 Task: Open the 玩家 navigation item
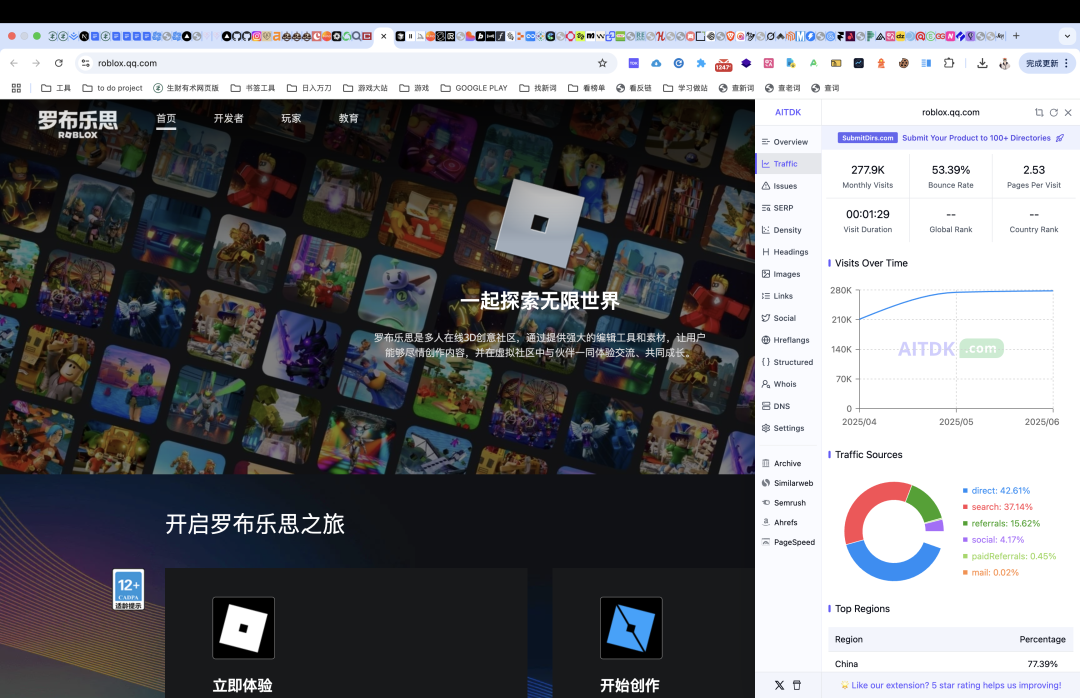(291, 119)
